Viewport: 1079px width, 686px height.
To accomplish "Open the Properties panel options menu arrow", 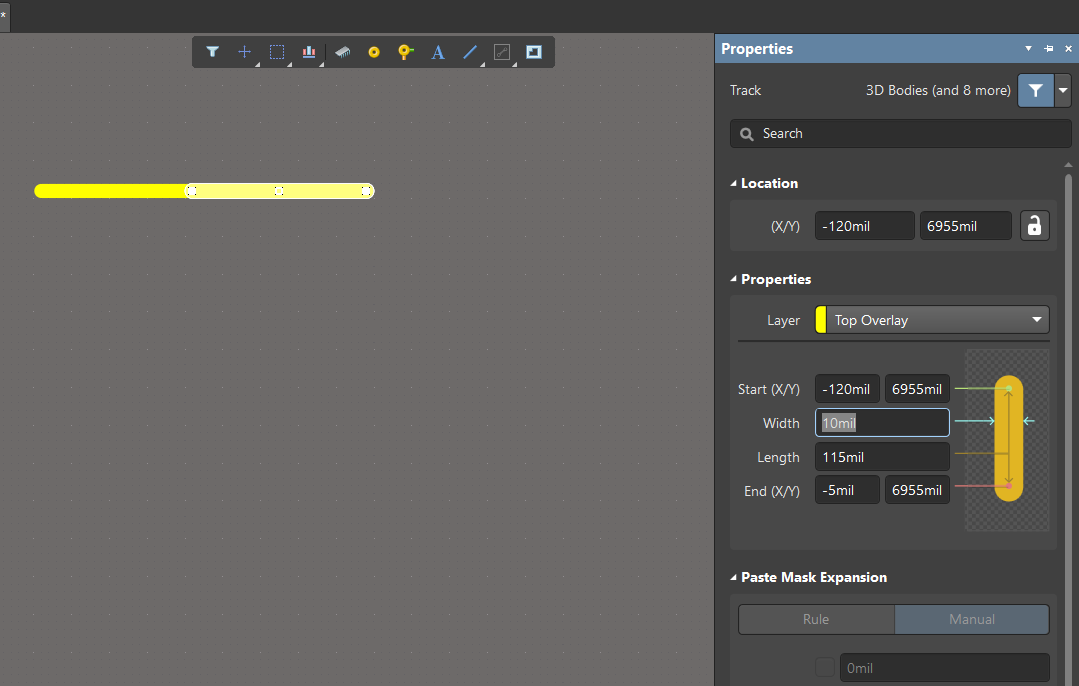I will [1028, 48].
